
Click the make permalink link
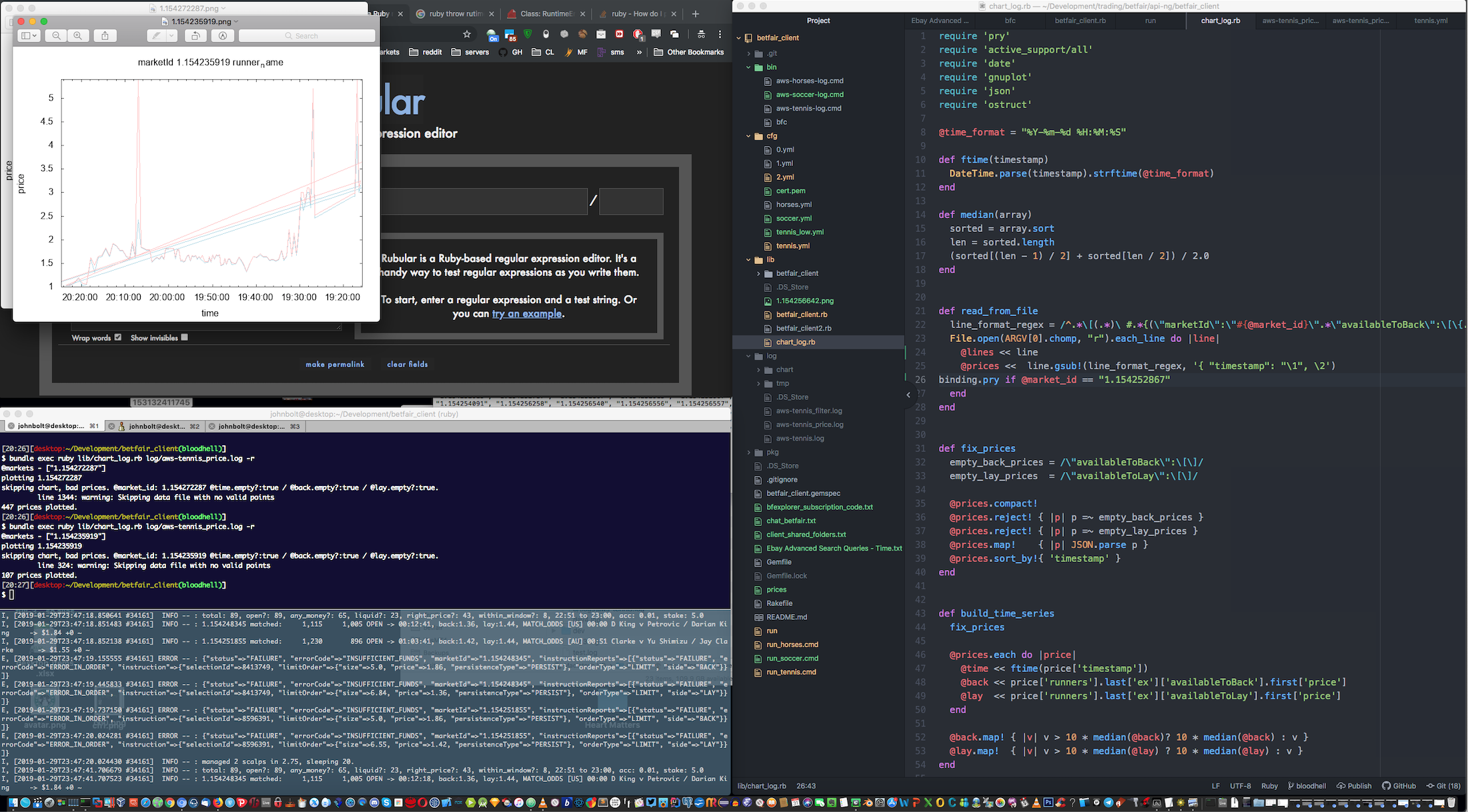(x=335, y=364)
